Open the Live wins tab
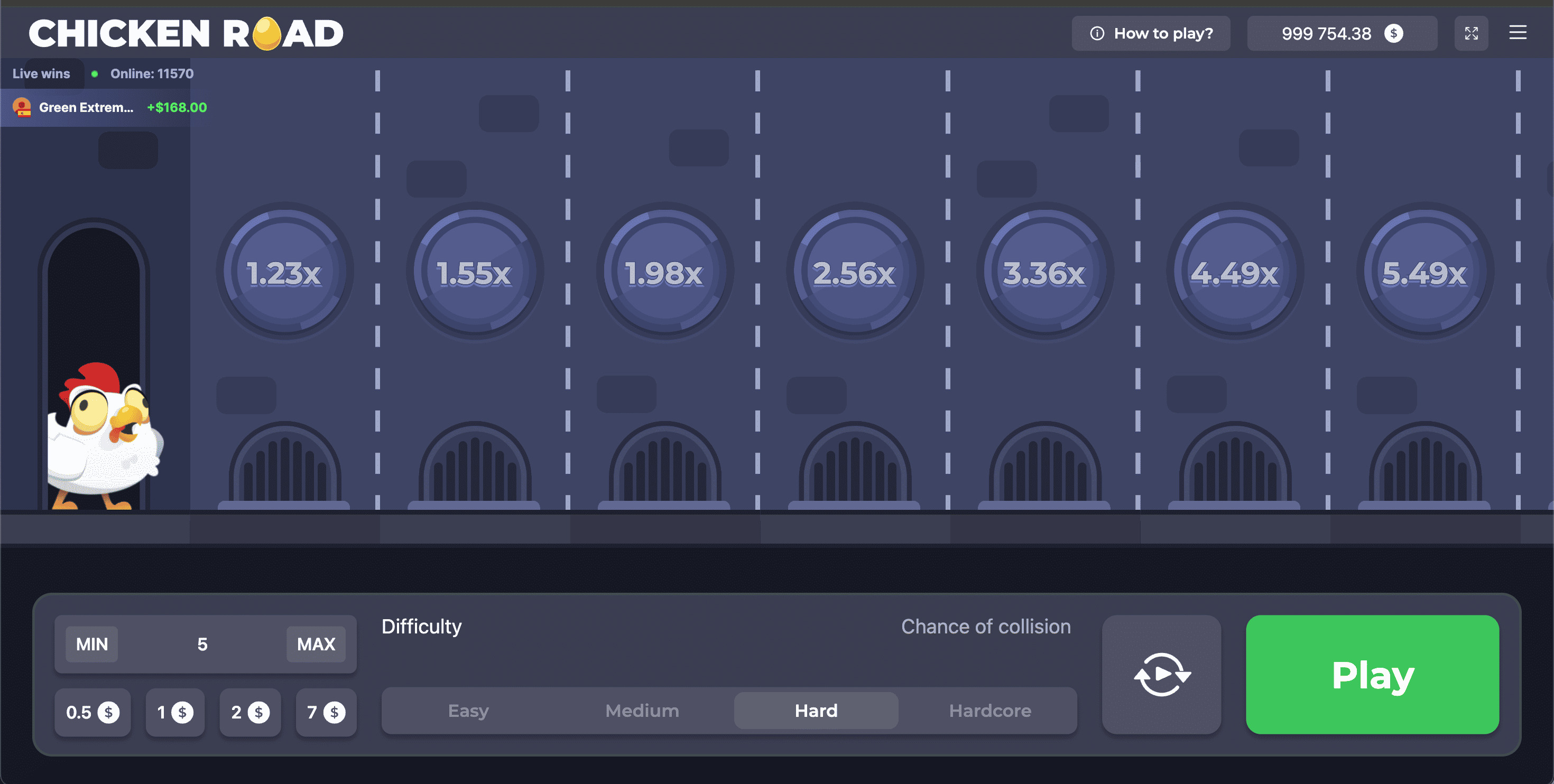1554x784 pixels. [x=41, y=73]
